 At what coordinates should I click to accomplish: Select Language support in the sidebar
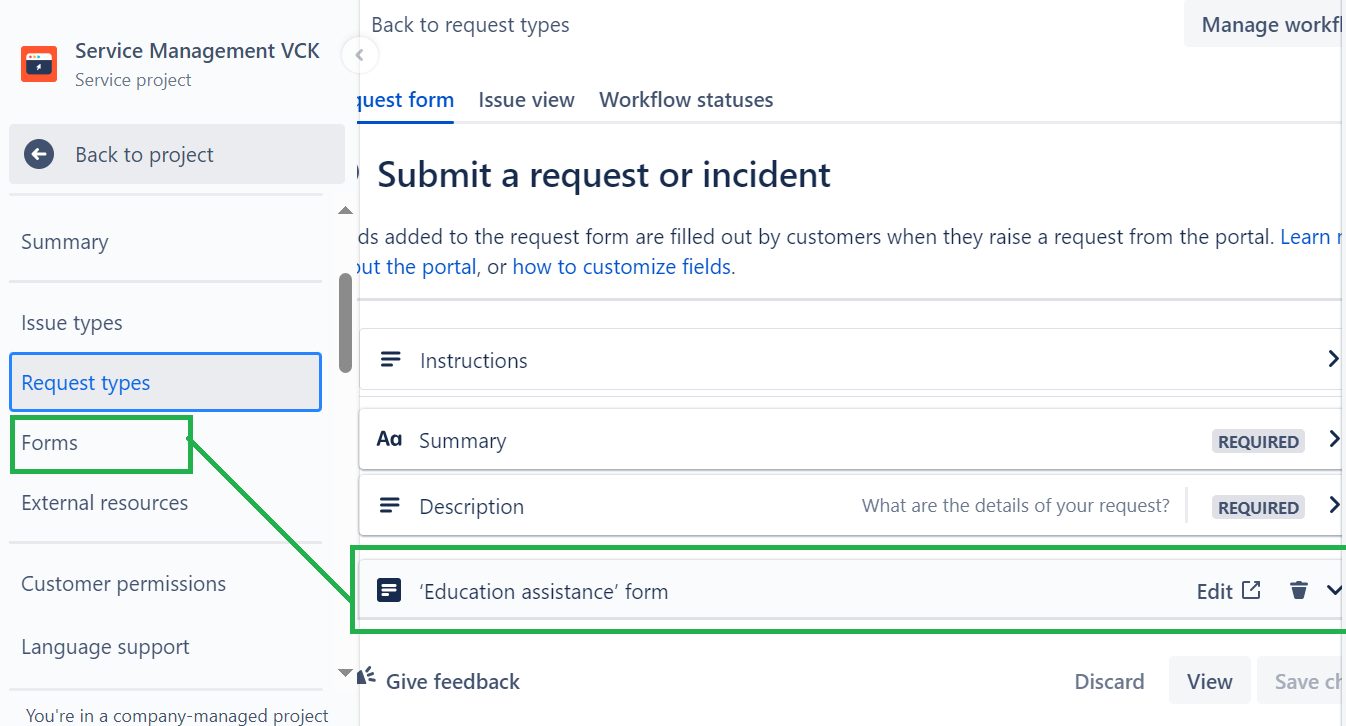pyautogui.click(x=105, y=646)
